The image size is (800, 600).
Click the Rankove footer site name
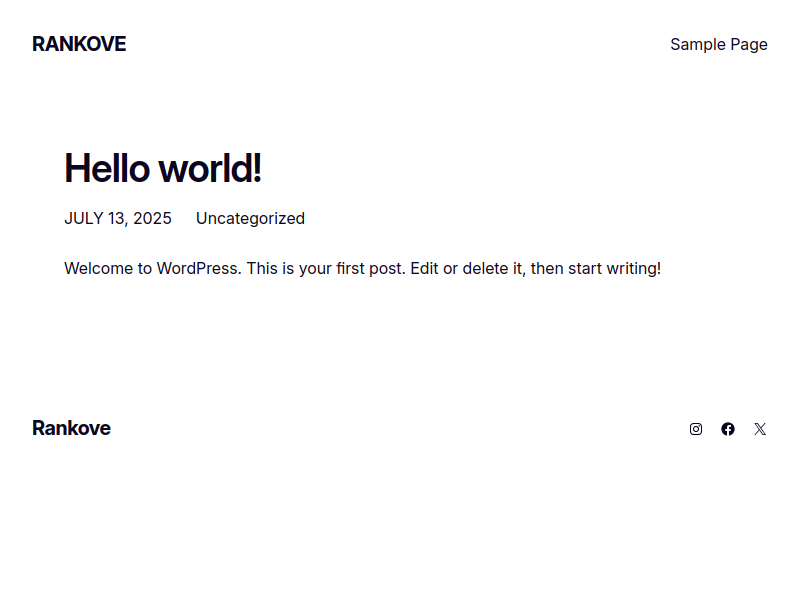(x=71, y=428)
